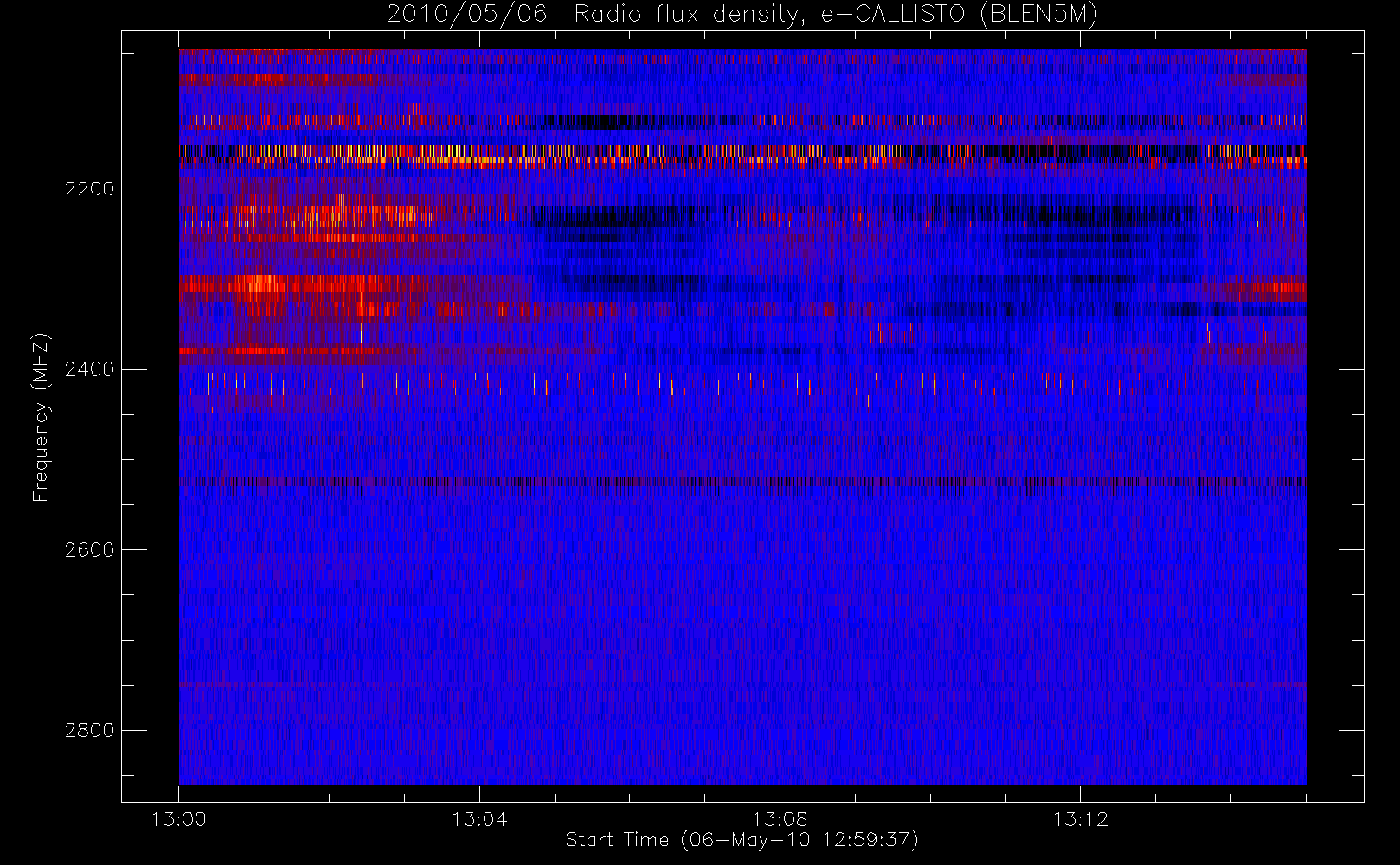This screenshot has height=865, width=1400.
Task: Select the 'Frequency (MHZ)' y-axis label
Action: click(40, 417)
